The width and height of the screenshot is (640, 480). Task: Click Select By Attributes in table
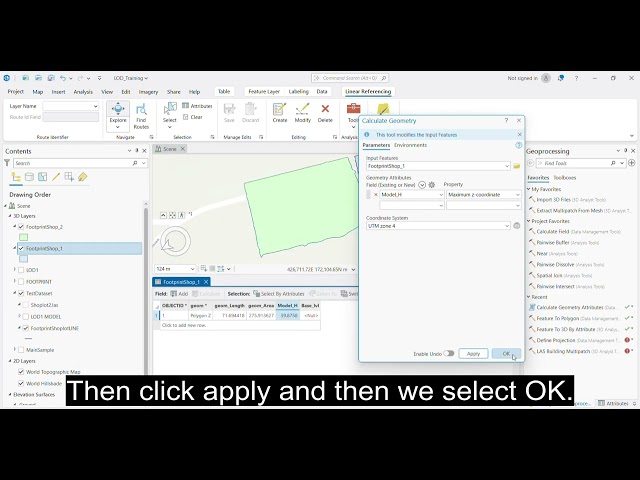[x=279, y=293]
